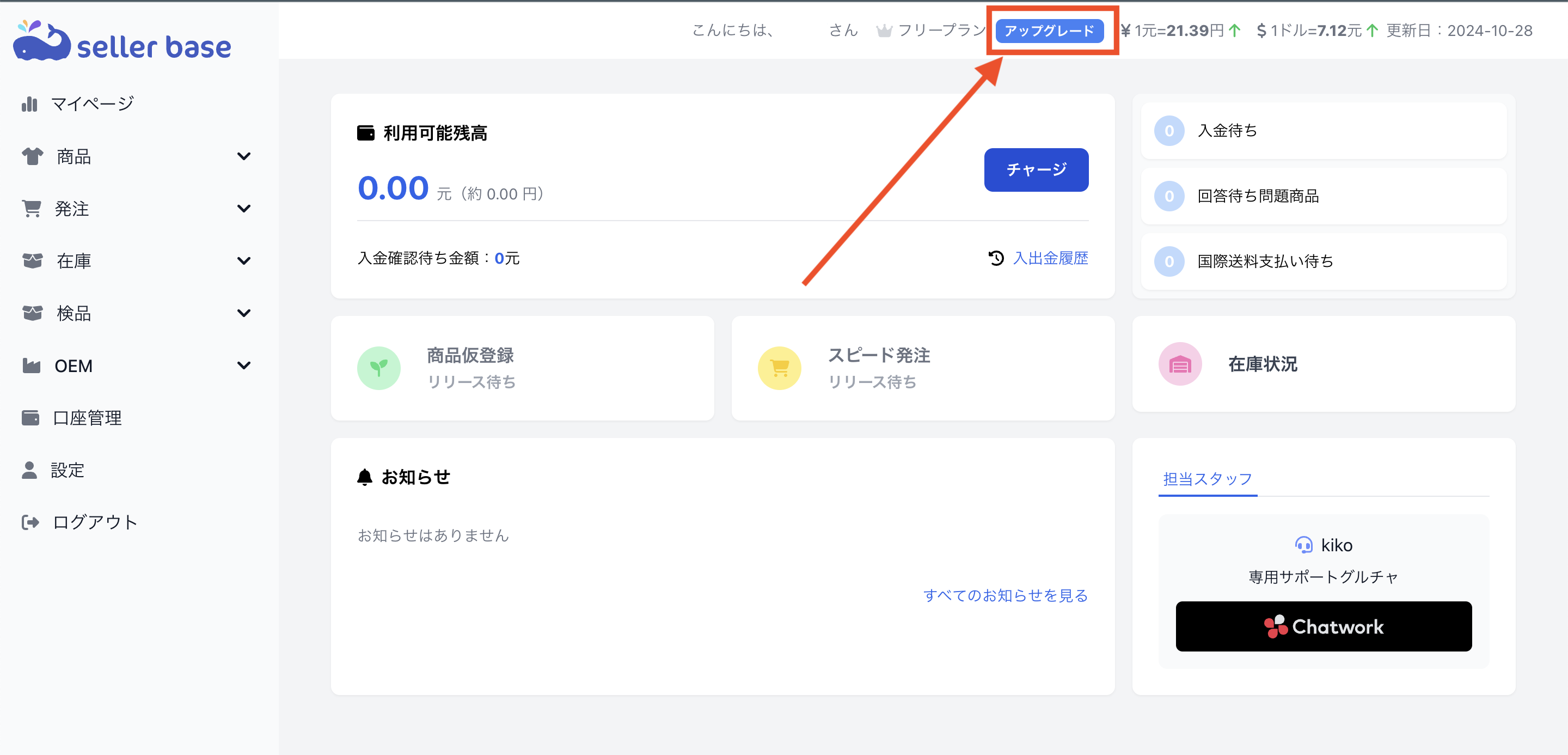Click the 設定 person icon
This screenshot has height=755, width=1568.
click(30, 470)
